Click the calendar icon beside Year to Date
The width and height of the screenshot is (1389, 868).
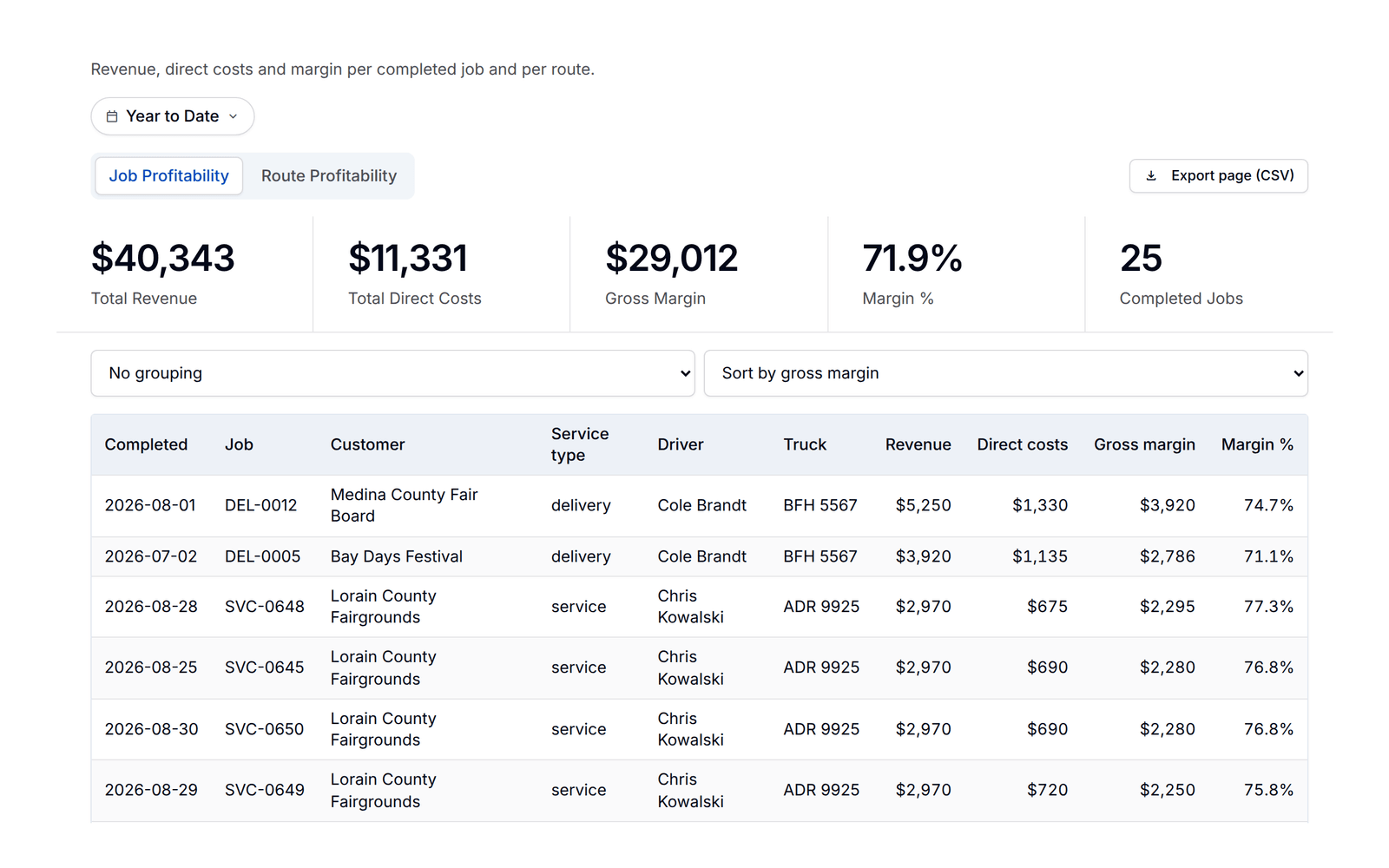(112, 116)
